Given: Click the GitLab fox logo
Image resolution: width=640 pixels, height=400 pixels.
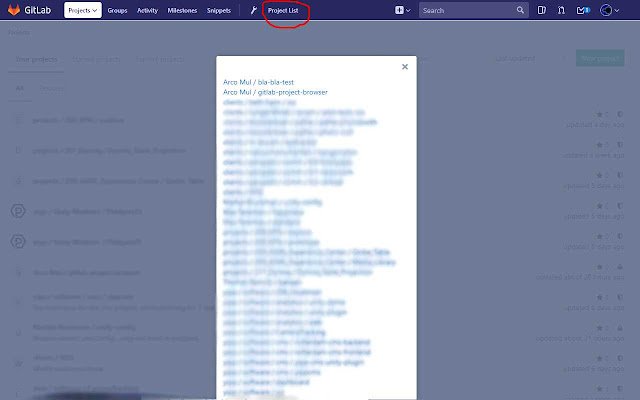Looking at the screenshot, I should click(x=14, y=10).
